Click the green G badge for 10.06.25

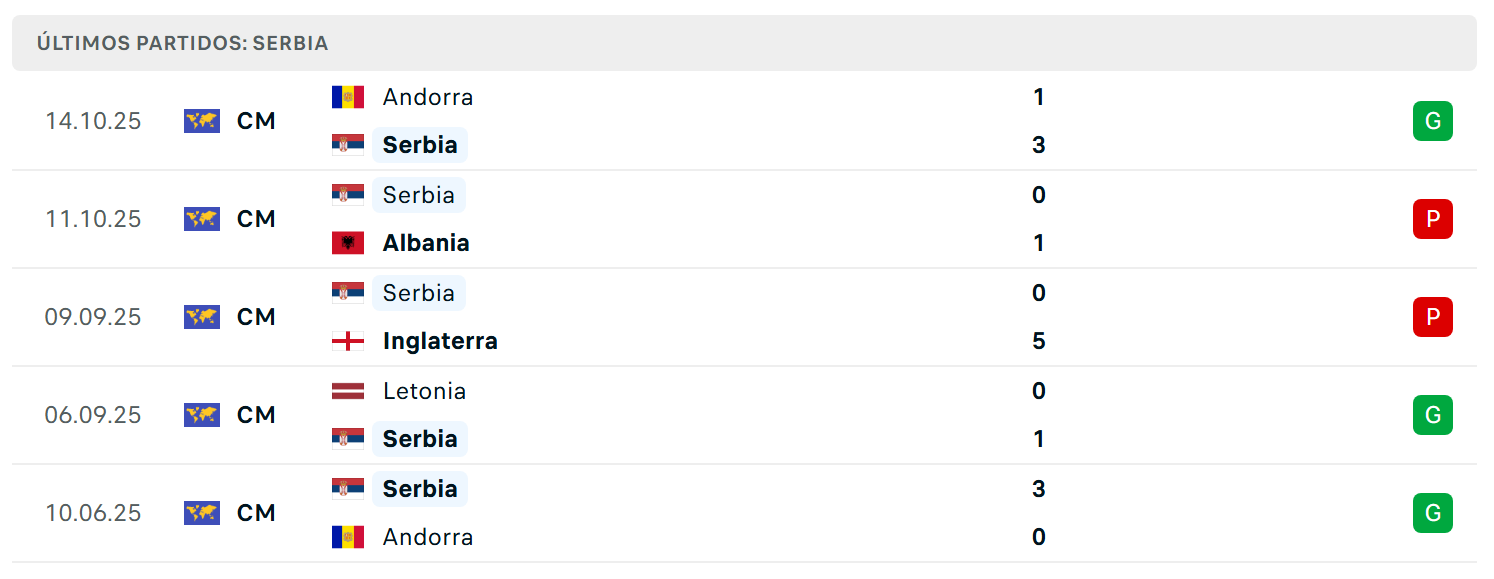1432,513
